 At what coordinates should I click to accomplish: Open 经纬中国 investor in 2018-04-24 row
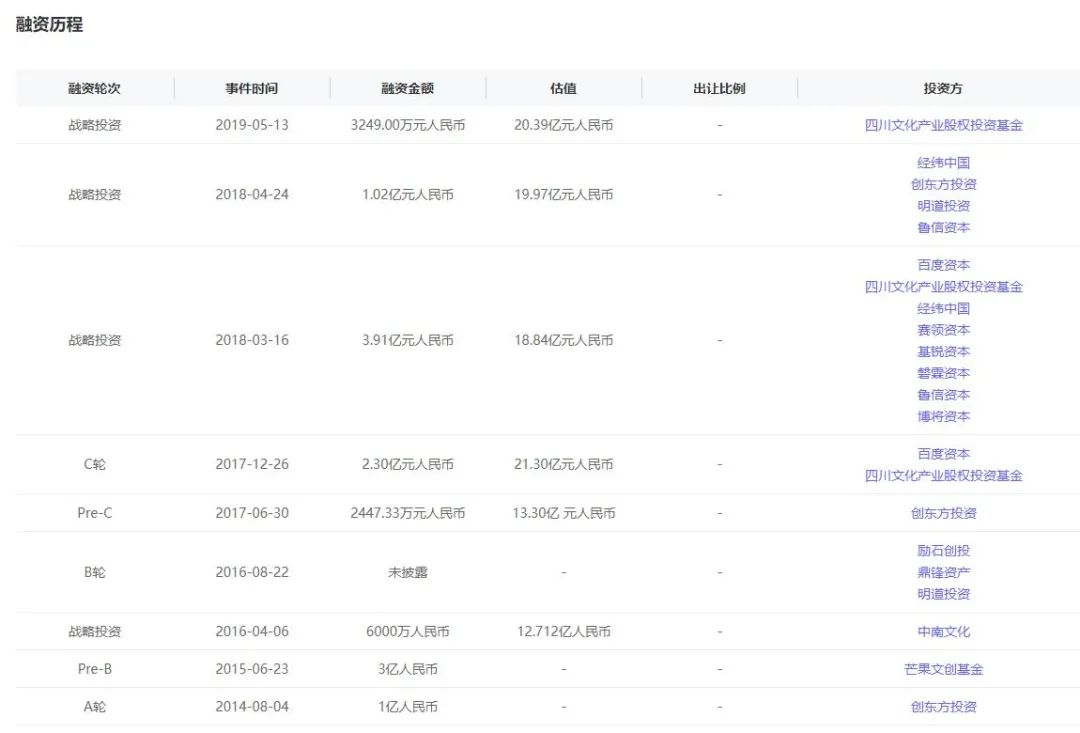[943, 163]
